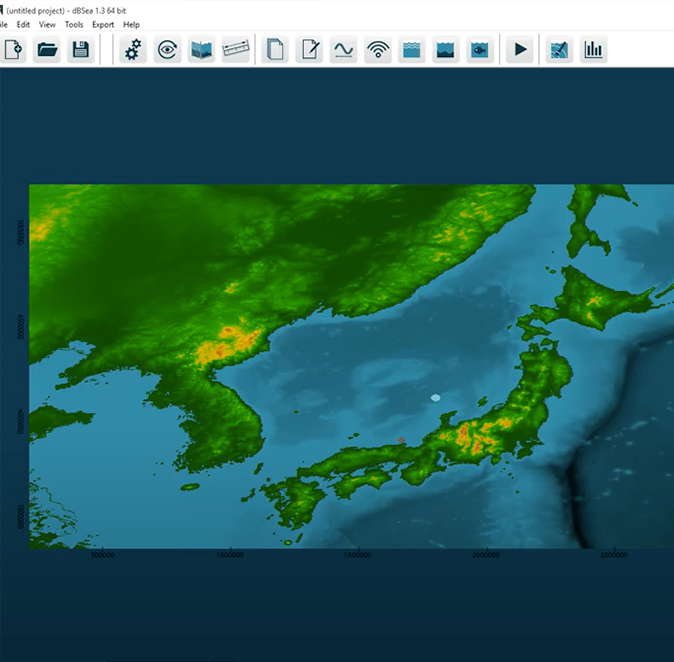Click the line chart plot icon
Viewport: 674px width, 662px height.
[560, 49]
